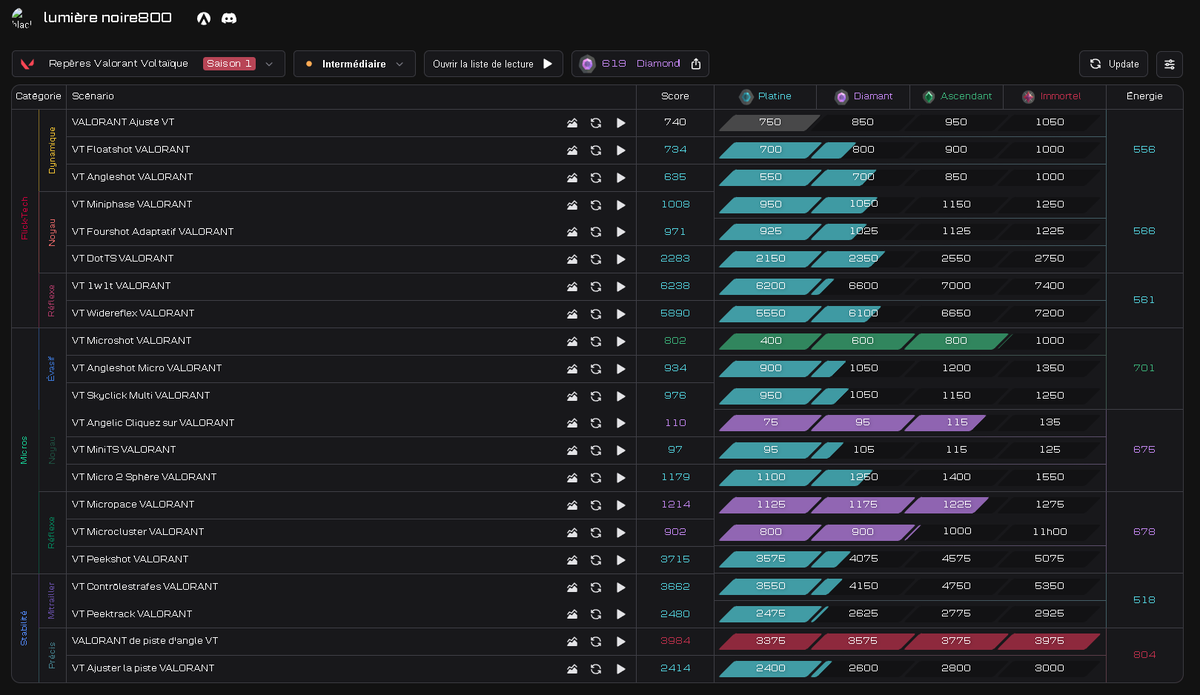The width and height of the screenshot is (1200, 695).
Task: Play VALORANT Ajusté VT scenario
Action: pos(621,123)
